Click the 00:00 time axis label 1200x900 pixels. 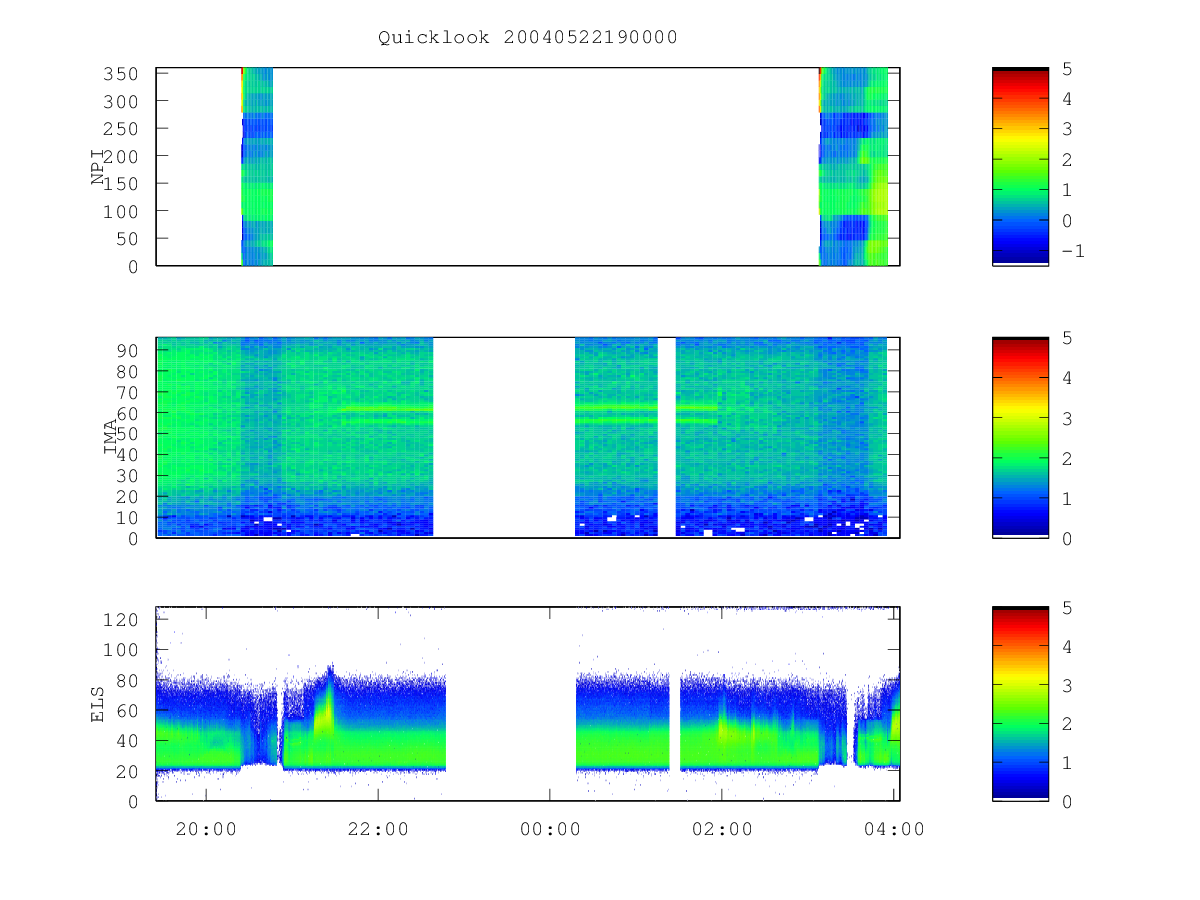click(550, 829)
